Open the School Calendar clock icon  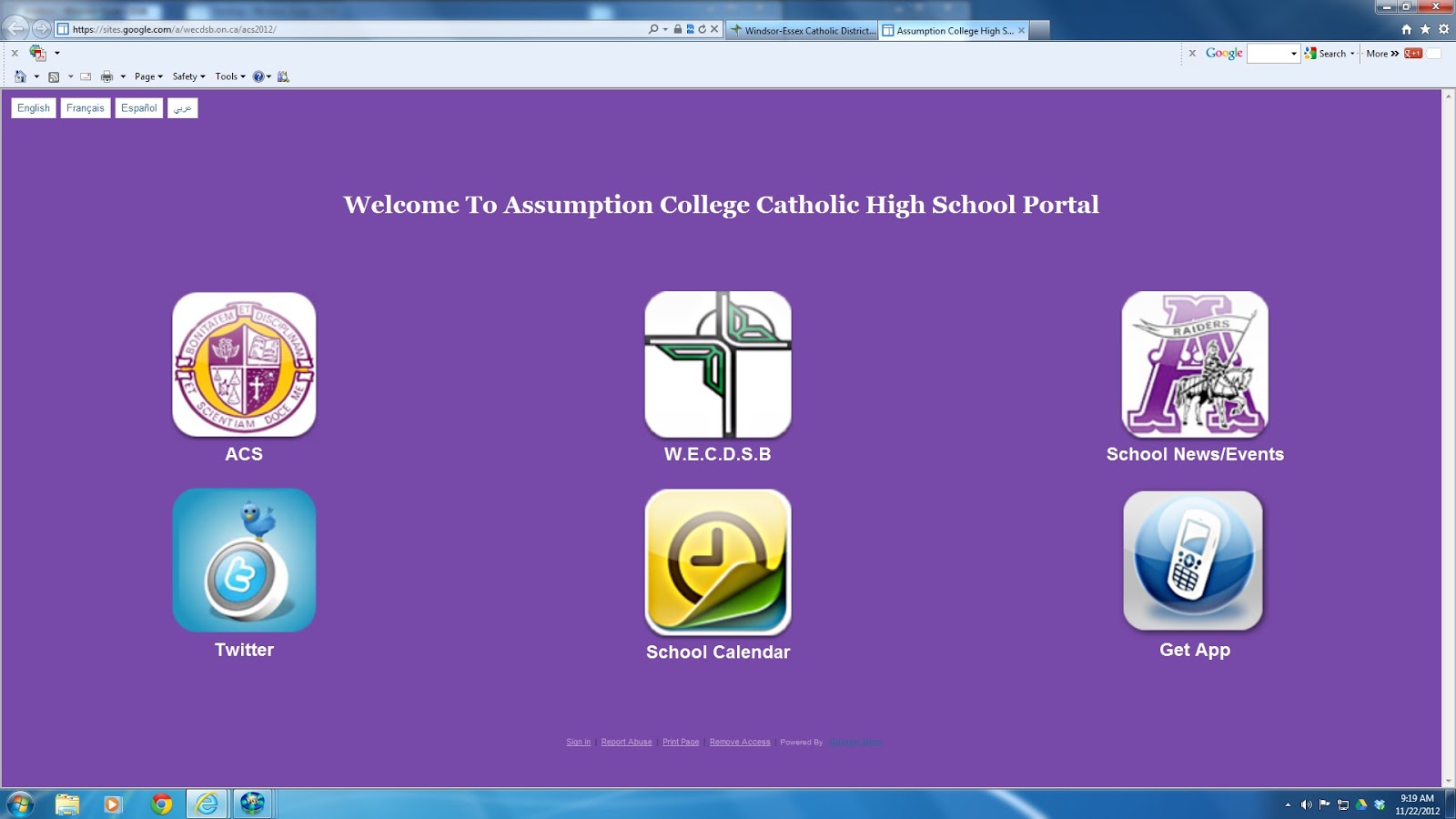[x=718, y=562]
